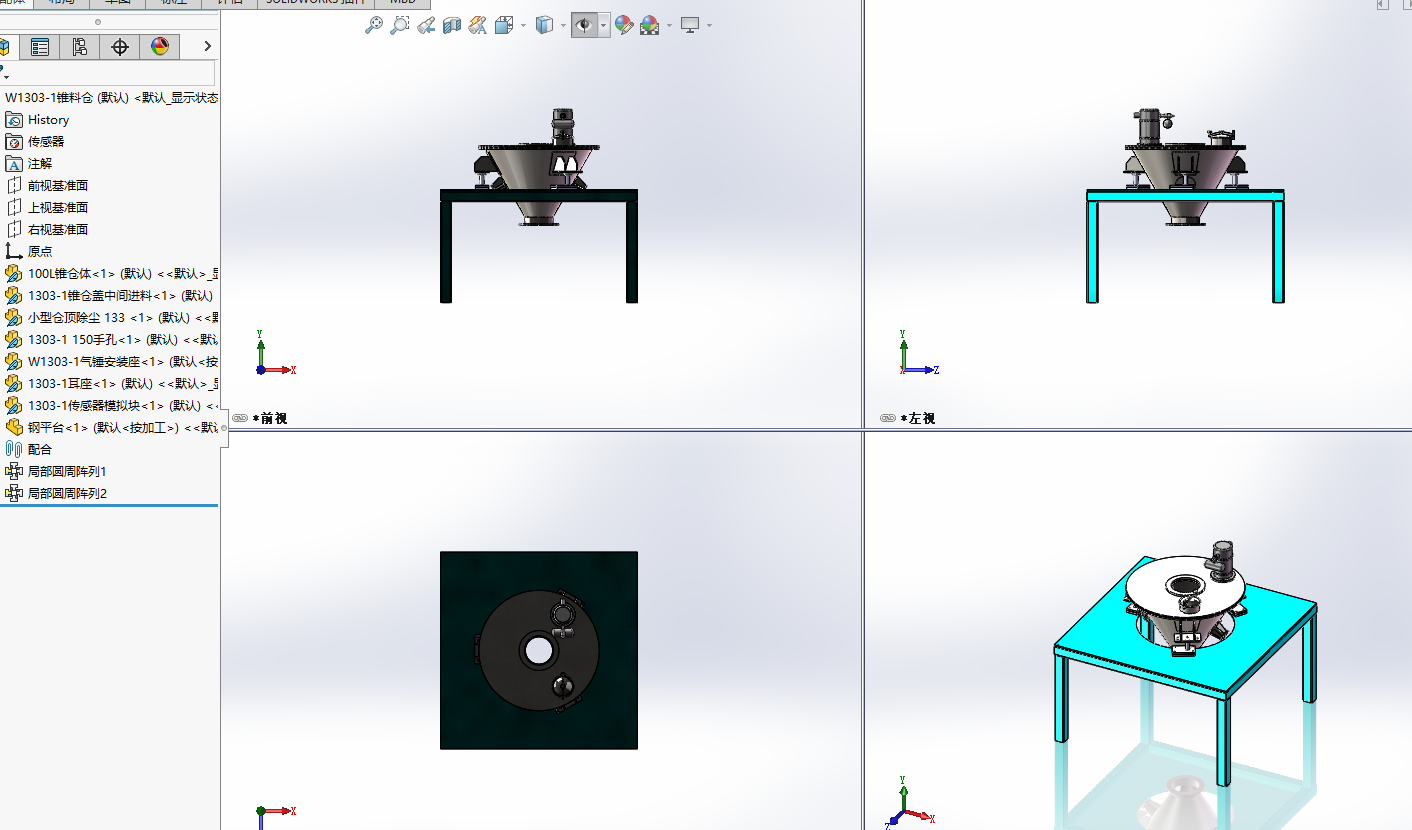1412x830 pixels.
Task: Click the hopper cone in the front-view pane
Action: pyautogui.click(x=525, y=168)
